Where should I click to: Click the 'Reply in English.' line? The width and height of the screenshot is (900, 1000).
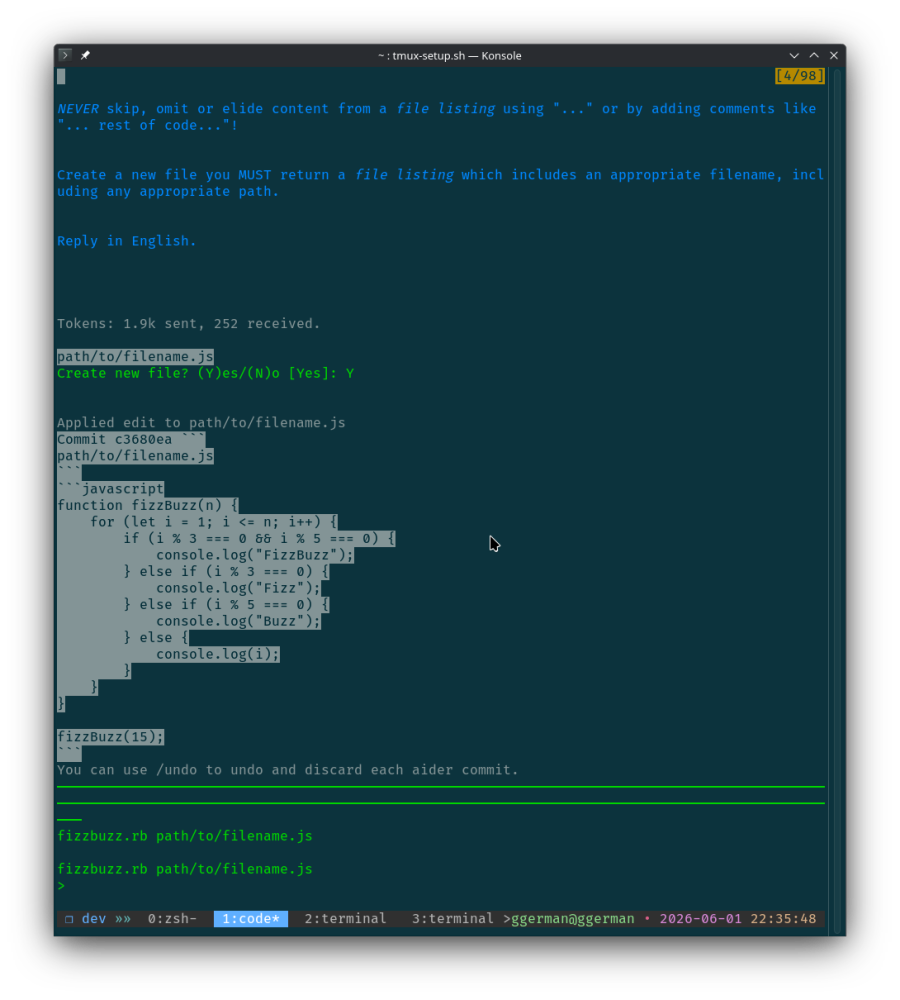tap(126, 241)
